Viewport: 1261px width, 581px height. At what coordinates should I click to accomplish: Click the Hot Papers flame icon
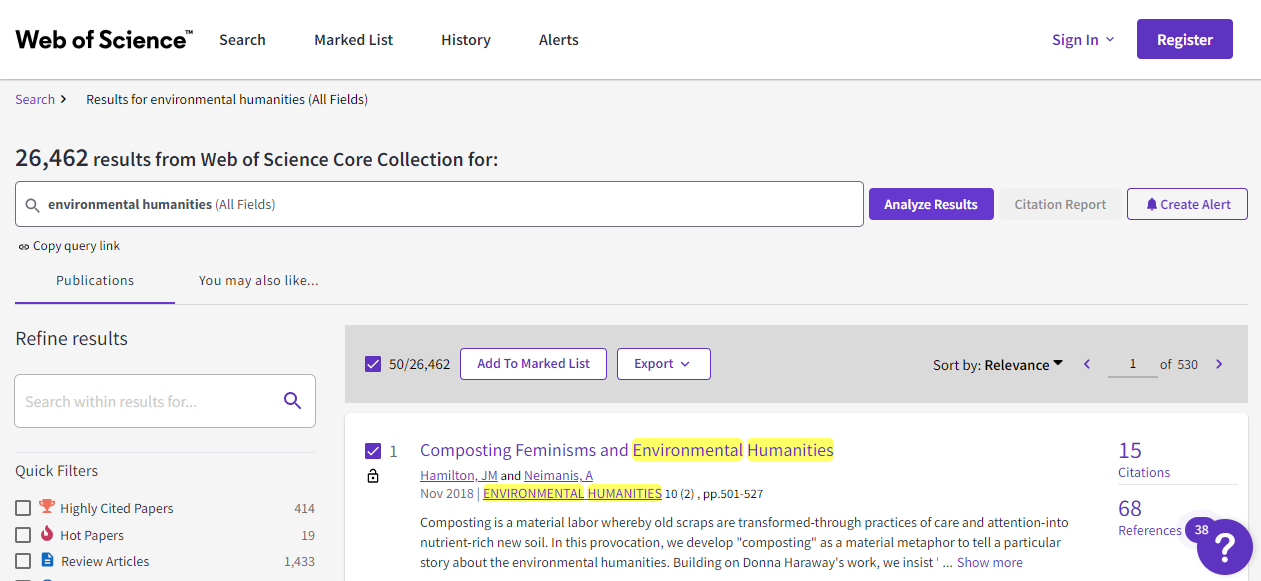[47, 534]
